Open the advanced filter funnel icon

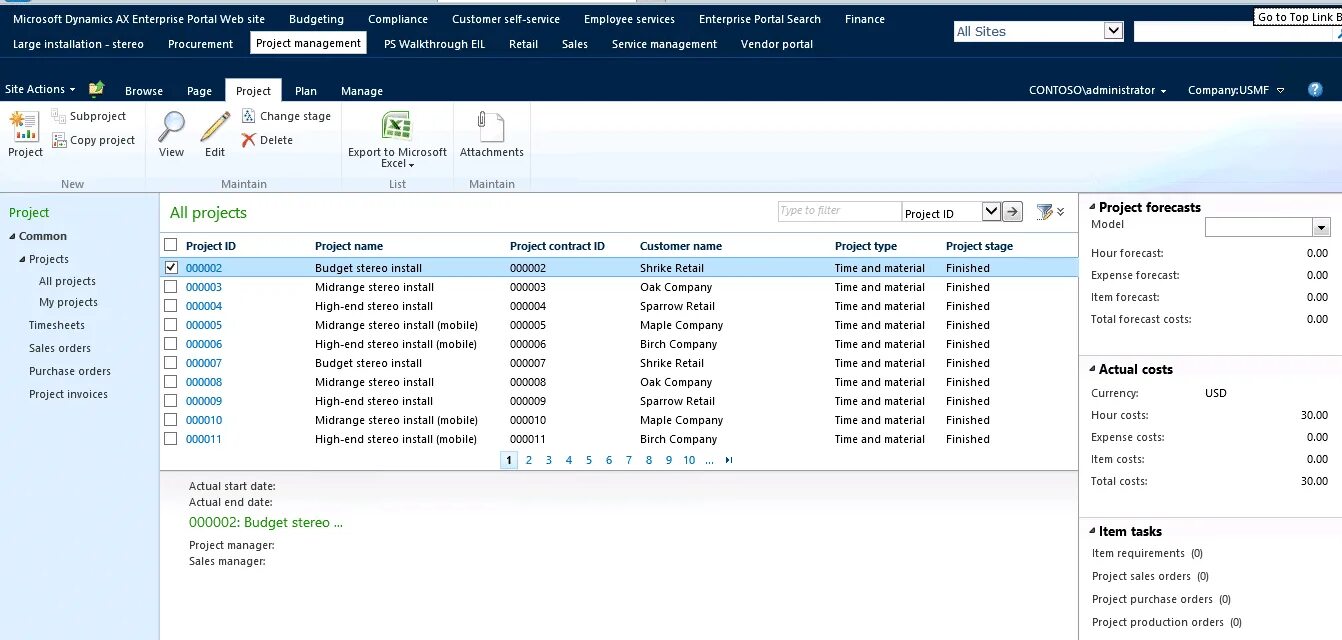coord(1045,212)
